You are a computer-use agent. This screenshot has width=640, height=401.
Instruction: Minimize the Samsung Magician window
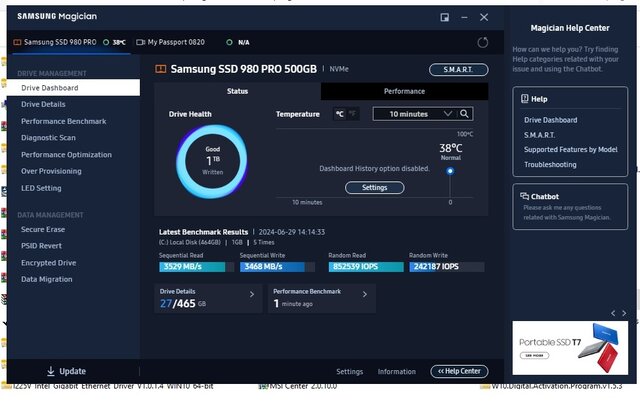[464, 17]
